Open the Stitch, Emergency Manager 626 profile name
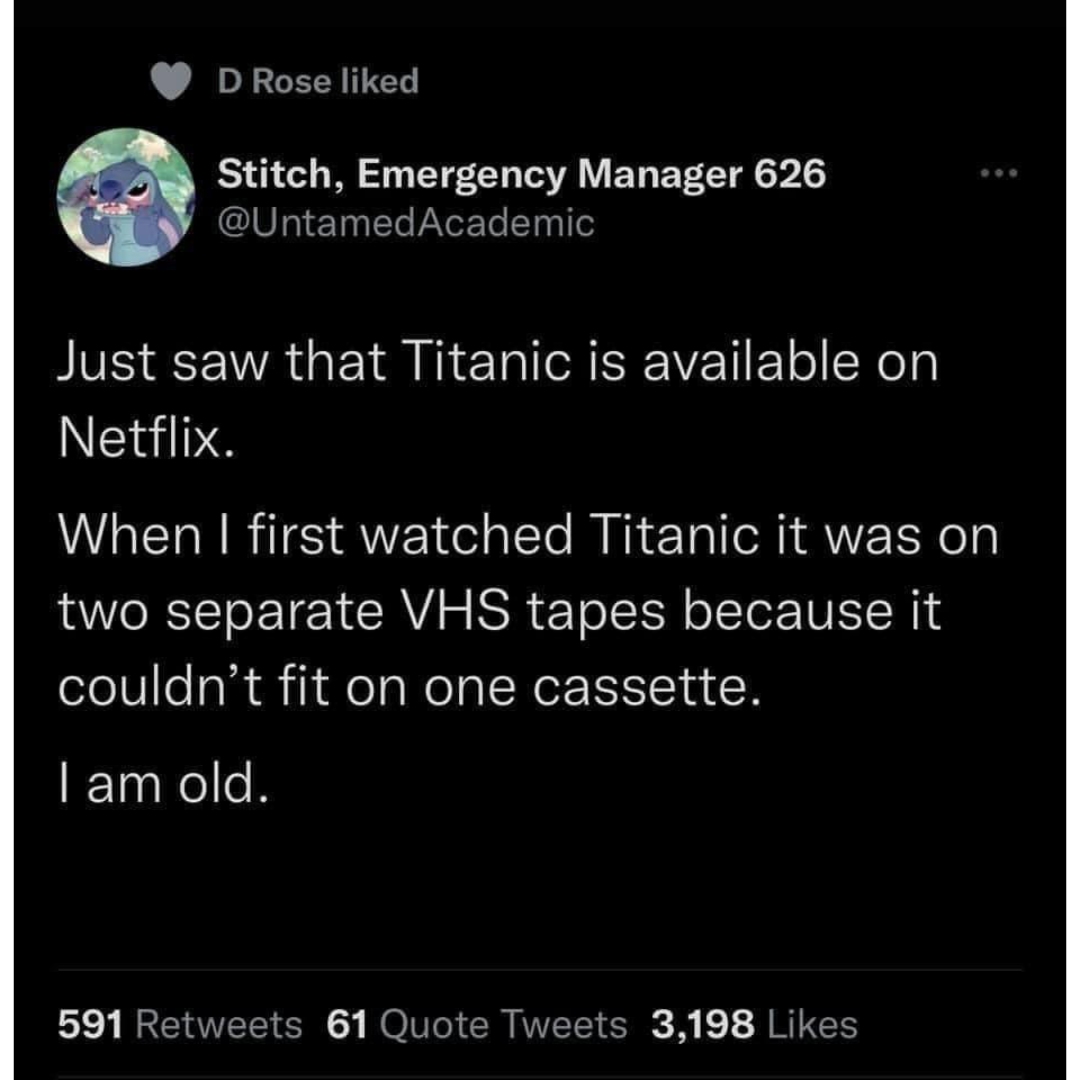1080x1080 pixels. [x=520, y=174]
